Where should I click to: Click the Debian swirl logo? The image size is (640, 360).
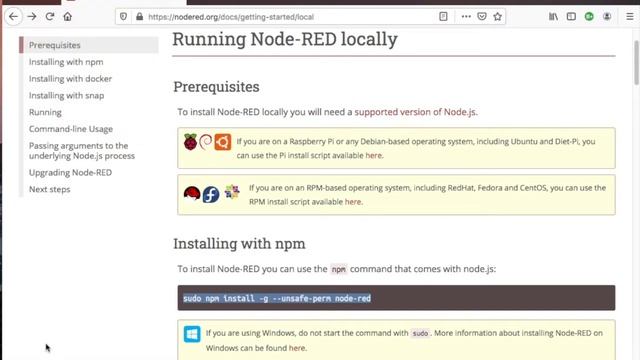point(206,142)
